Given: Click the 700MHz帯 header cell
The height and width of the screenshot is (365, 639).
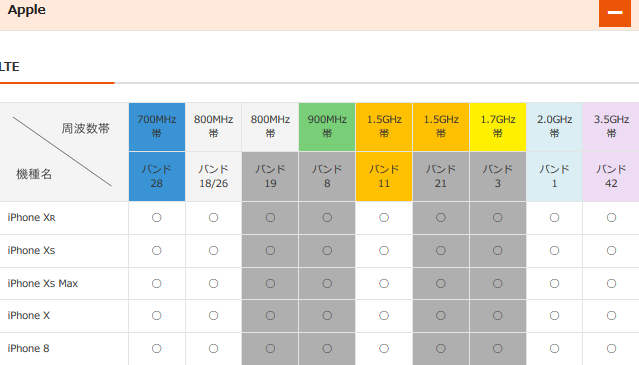Looking at the screenshot, I should pyautogui.click(x=157, y=127).
